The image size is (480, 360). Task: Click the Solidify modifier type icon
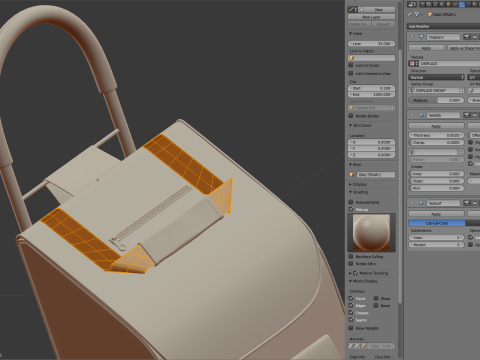coord(421,115)
